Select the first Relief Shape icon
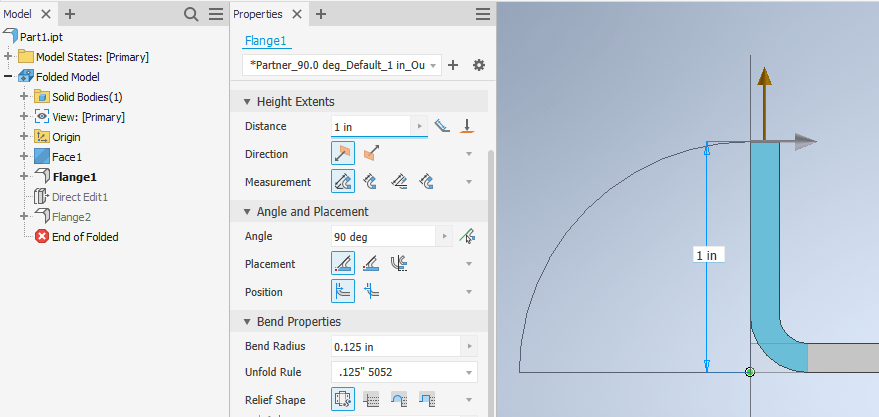 click(342, 399)
